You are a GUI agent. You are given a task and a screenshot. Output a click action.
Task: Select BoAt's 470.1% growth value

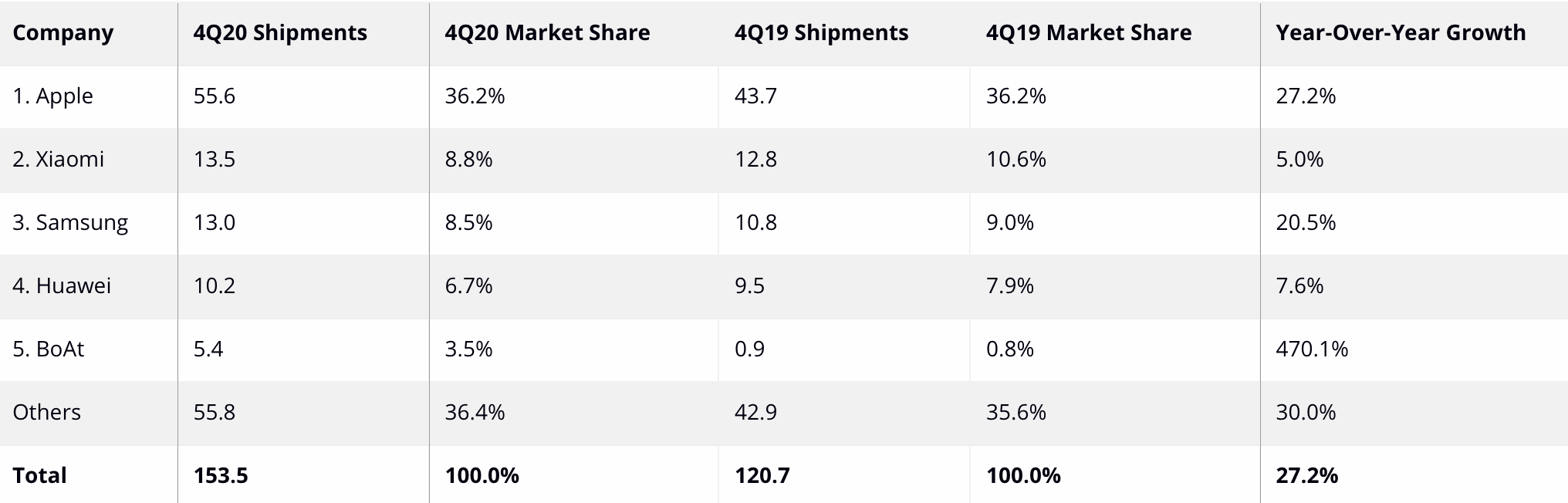pyautogui.click(x=1312, y=349)
